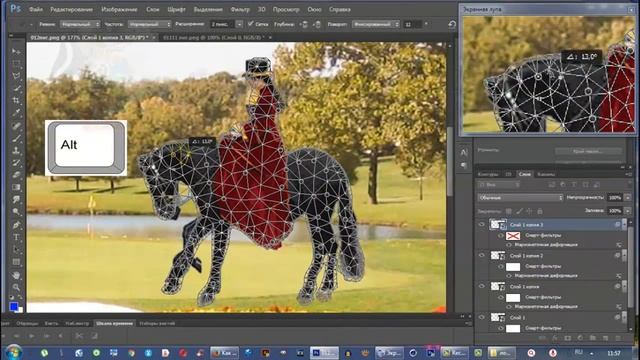
Task: Open the layer filter type dropdown
Action: [x=499, y=185]
